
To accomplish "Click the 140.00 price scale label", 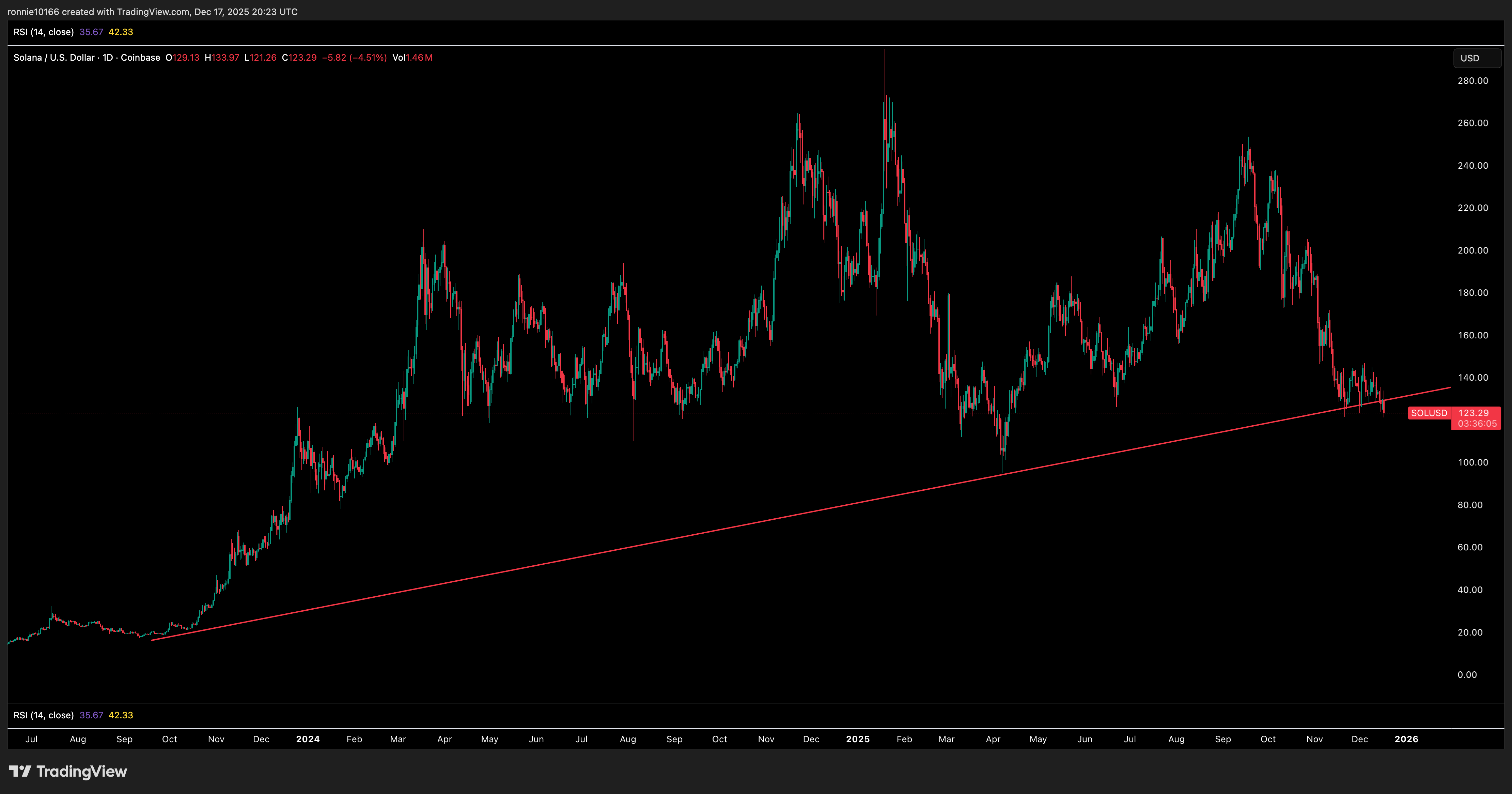I will pyautogui.click(x=1473, y=378).
